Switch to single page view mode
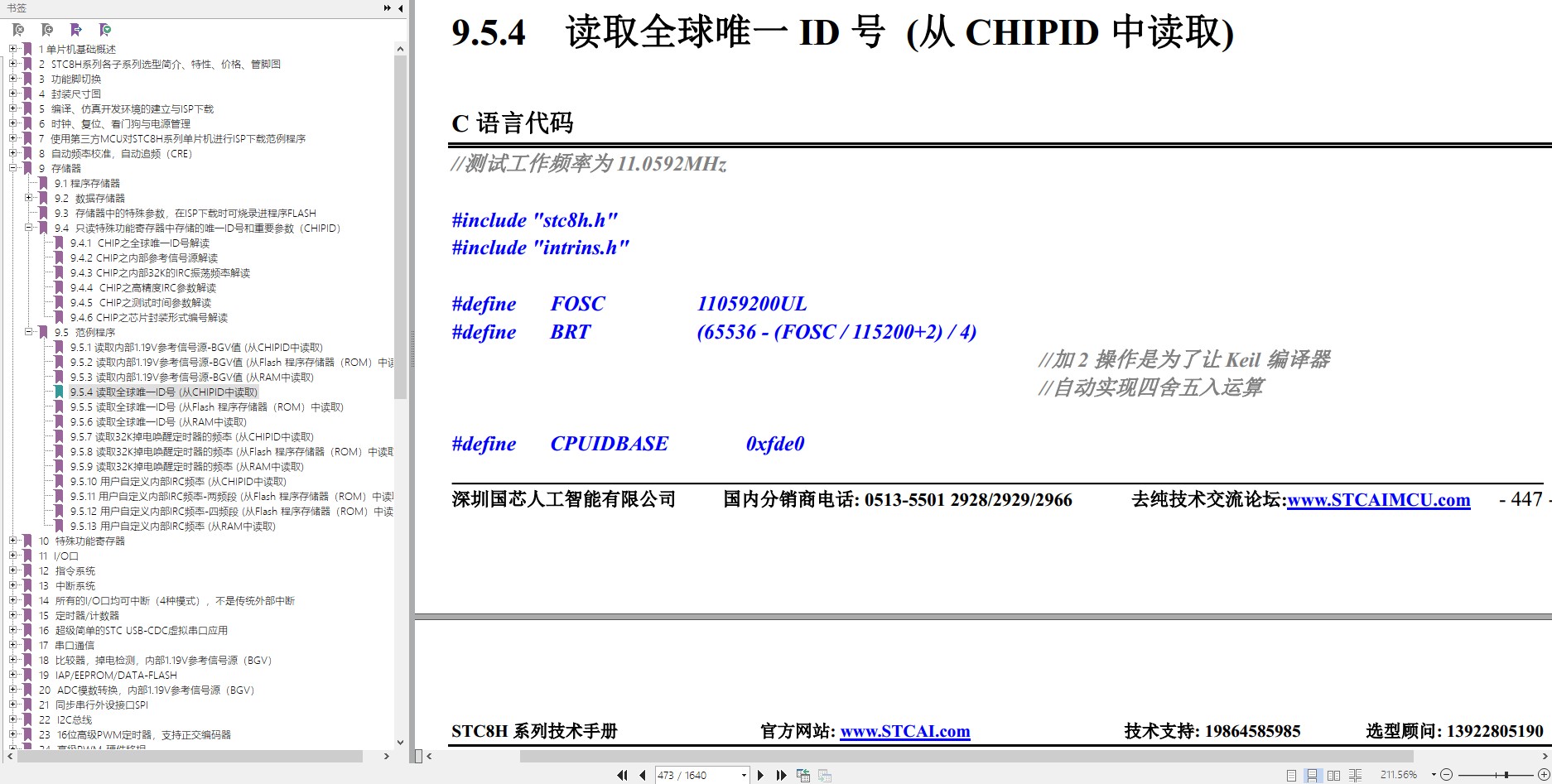Image resolution: width=1552 pixels, height=784 pixels. click(x=1291, y=775)
